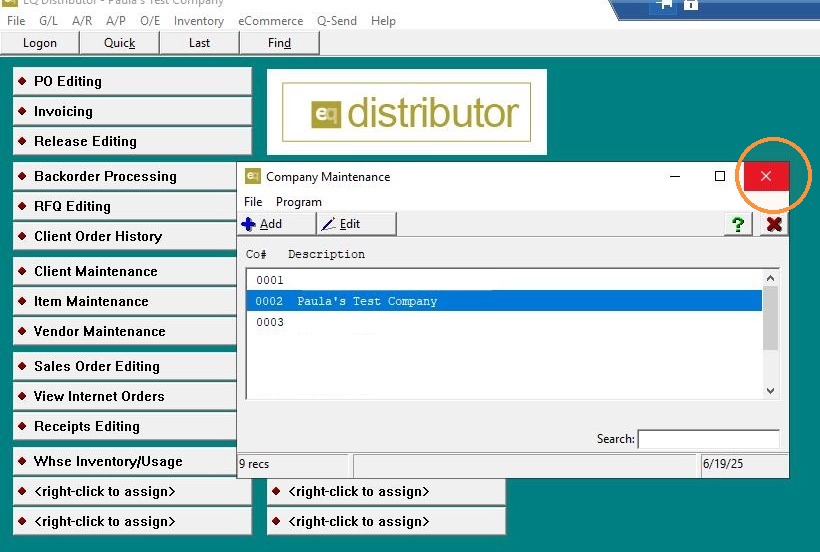The height and width of the screenshot is (552, 820).
Task: Click the red X exit icon in toolbar
Action: pos(774,224)
